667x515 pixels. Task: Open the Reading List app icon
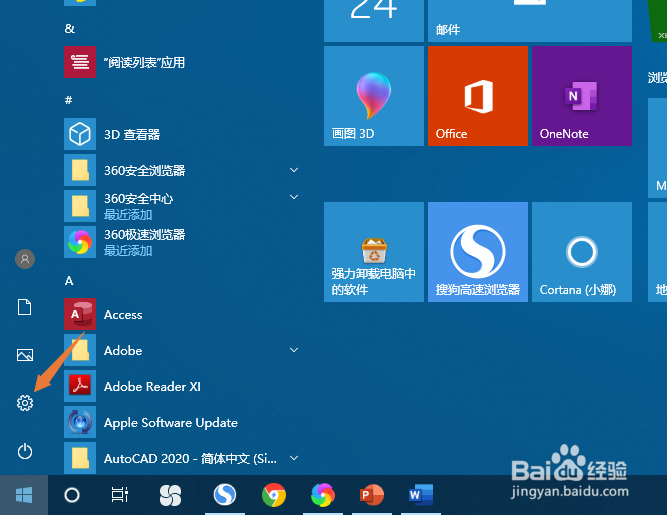coord(80,62)
